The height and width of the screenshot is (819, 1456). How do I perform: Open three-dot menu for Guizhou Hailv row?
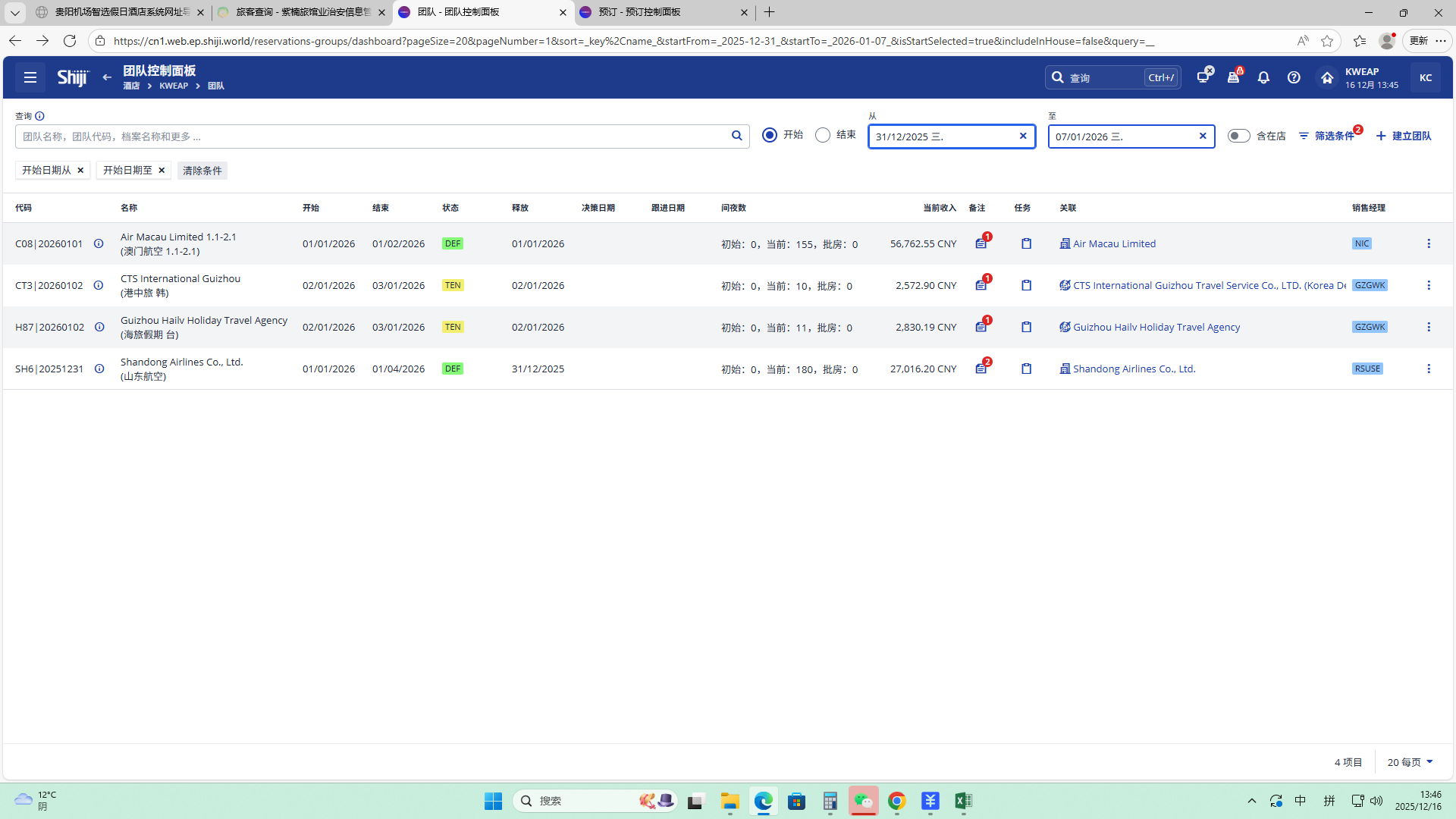1429,327
